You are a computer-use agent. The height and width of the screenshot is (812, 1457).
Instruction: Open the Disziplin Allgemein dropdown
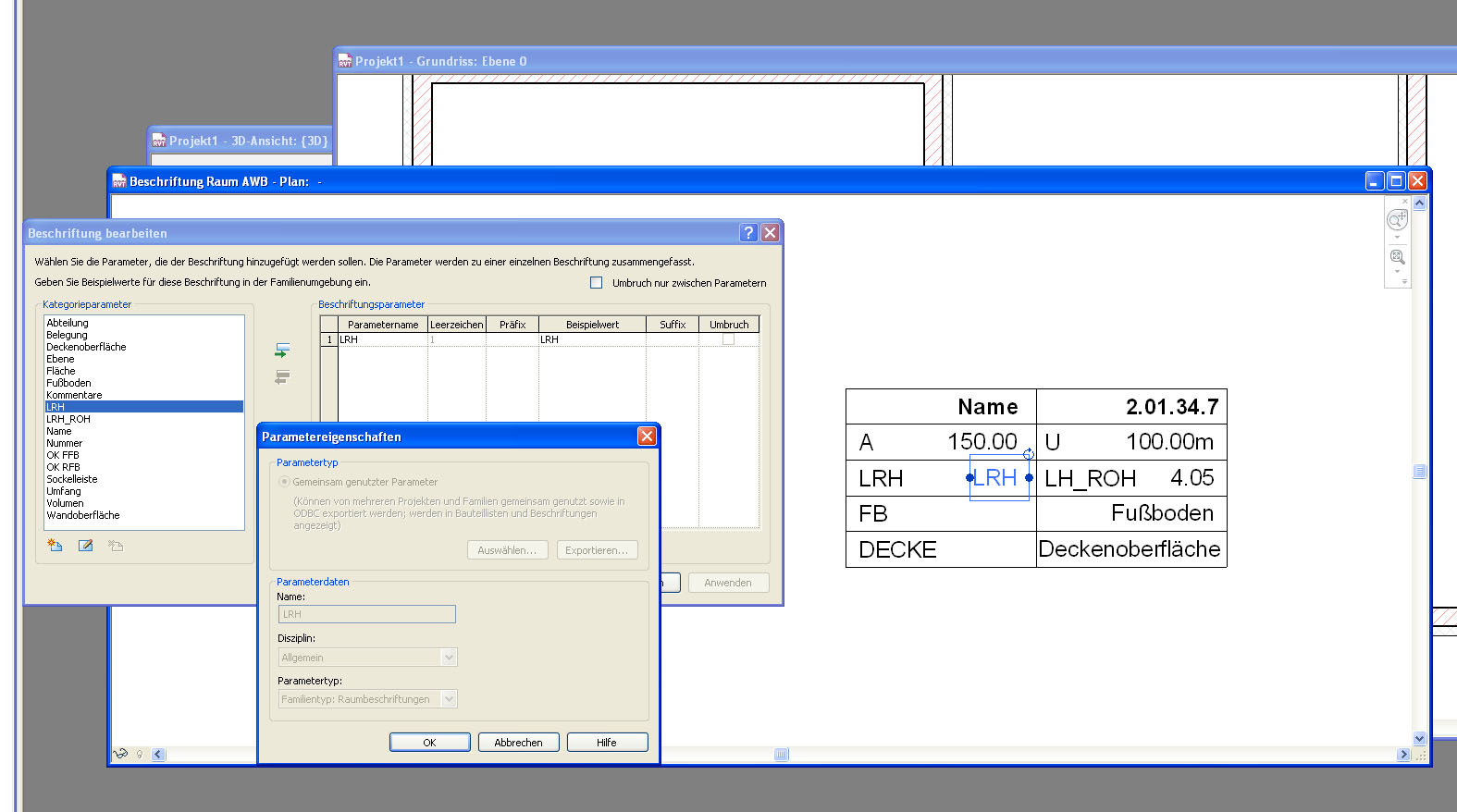coord(450,658)
